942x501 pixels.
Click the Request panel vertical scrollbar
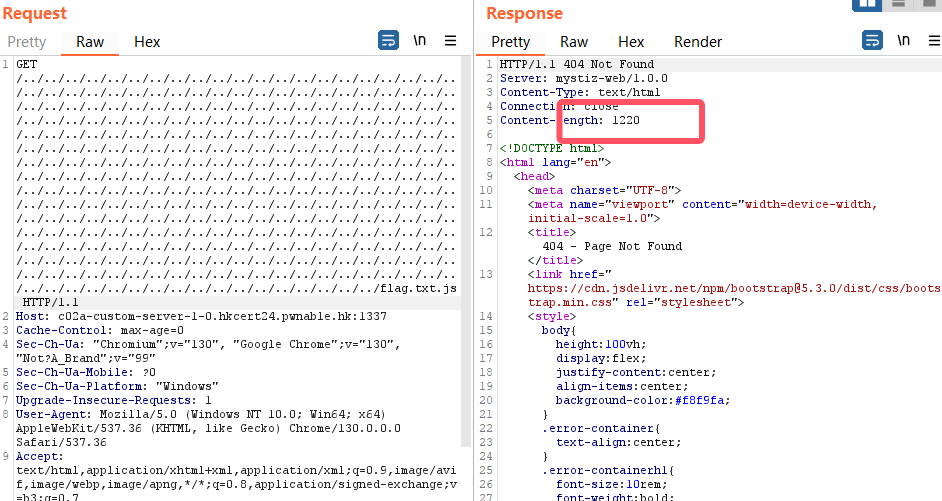(465, 250)
